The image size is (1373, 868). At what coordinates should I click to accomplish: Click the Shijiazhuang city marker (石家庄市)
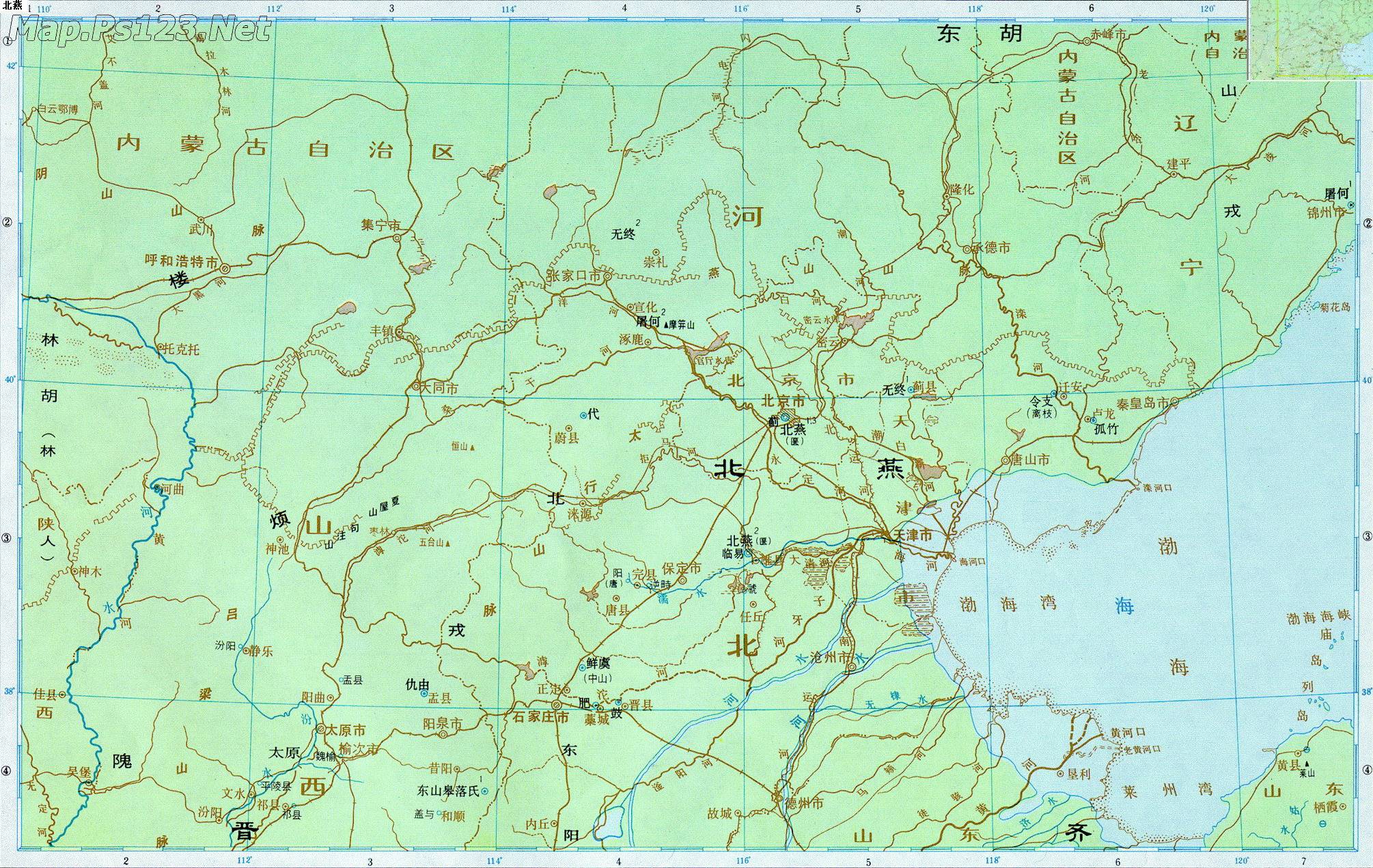click(557, 704)
